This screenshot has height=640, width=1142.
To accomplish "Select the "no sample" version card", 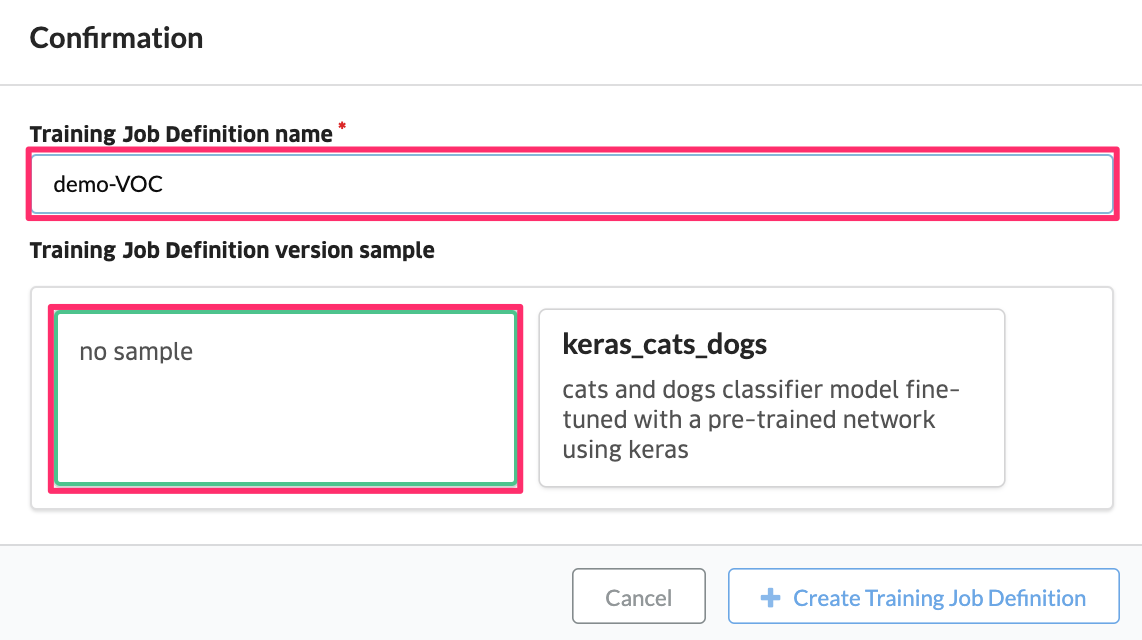I will (x=286, y=398).
